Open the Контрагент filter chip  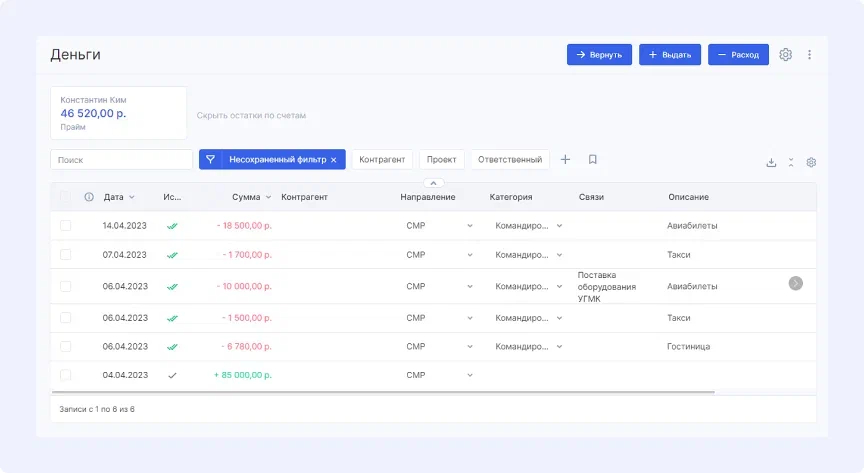pyautogui.click(x=382, y=159)
